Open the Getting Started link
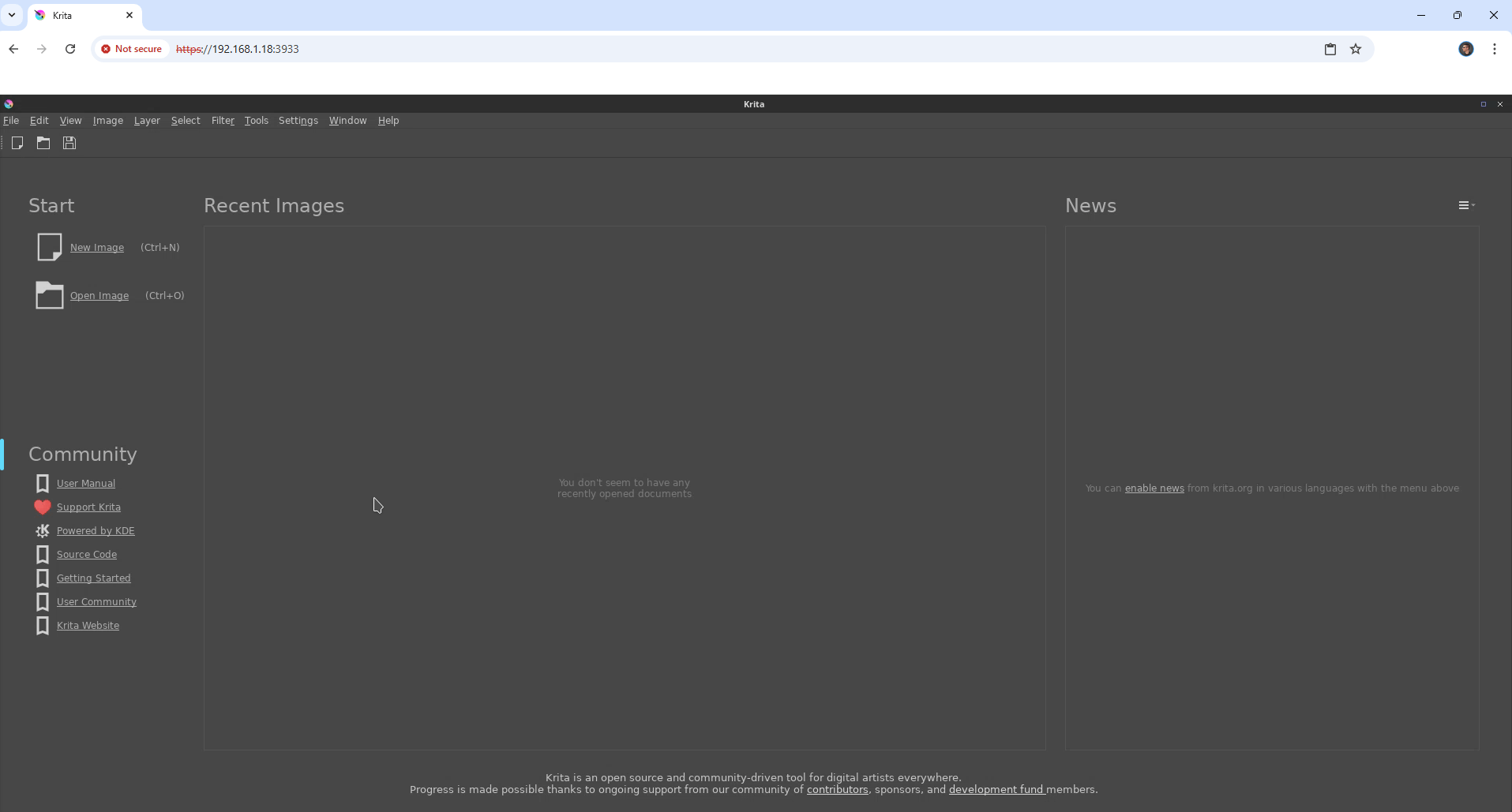 click(x=94, y=578)
